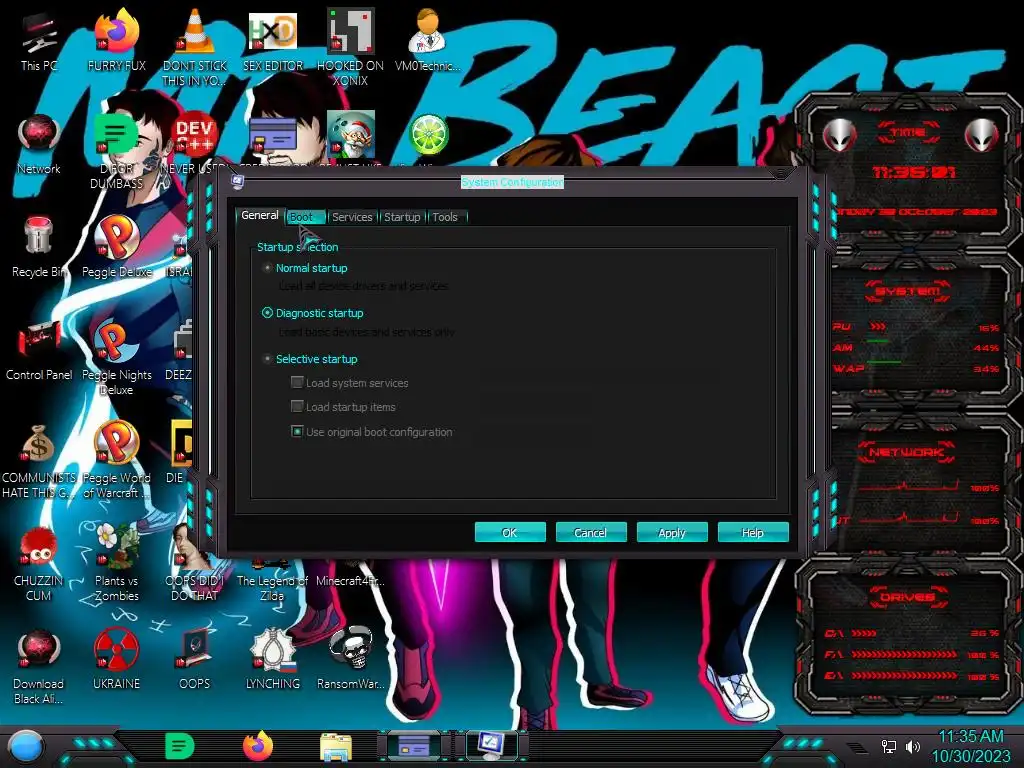Image resolution: width=1024 pixels, height=768 pixels.
Task: Switch to the General tab
Action: click(x=259, y=216)
